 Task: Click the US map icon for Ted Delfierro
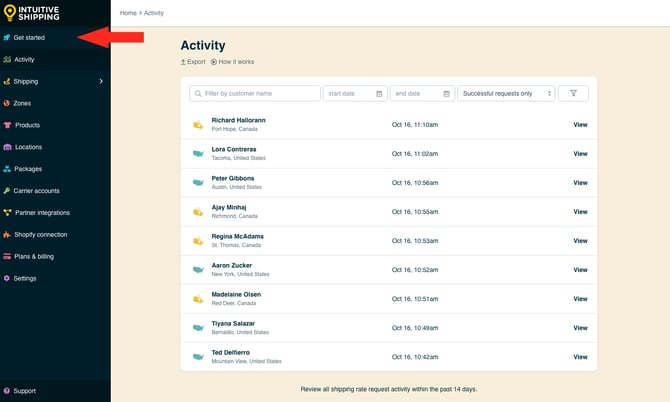point(198,357)
